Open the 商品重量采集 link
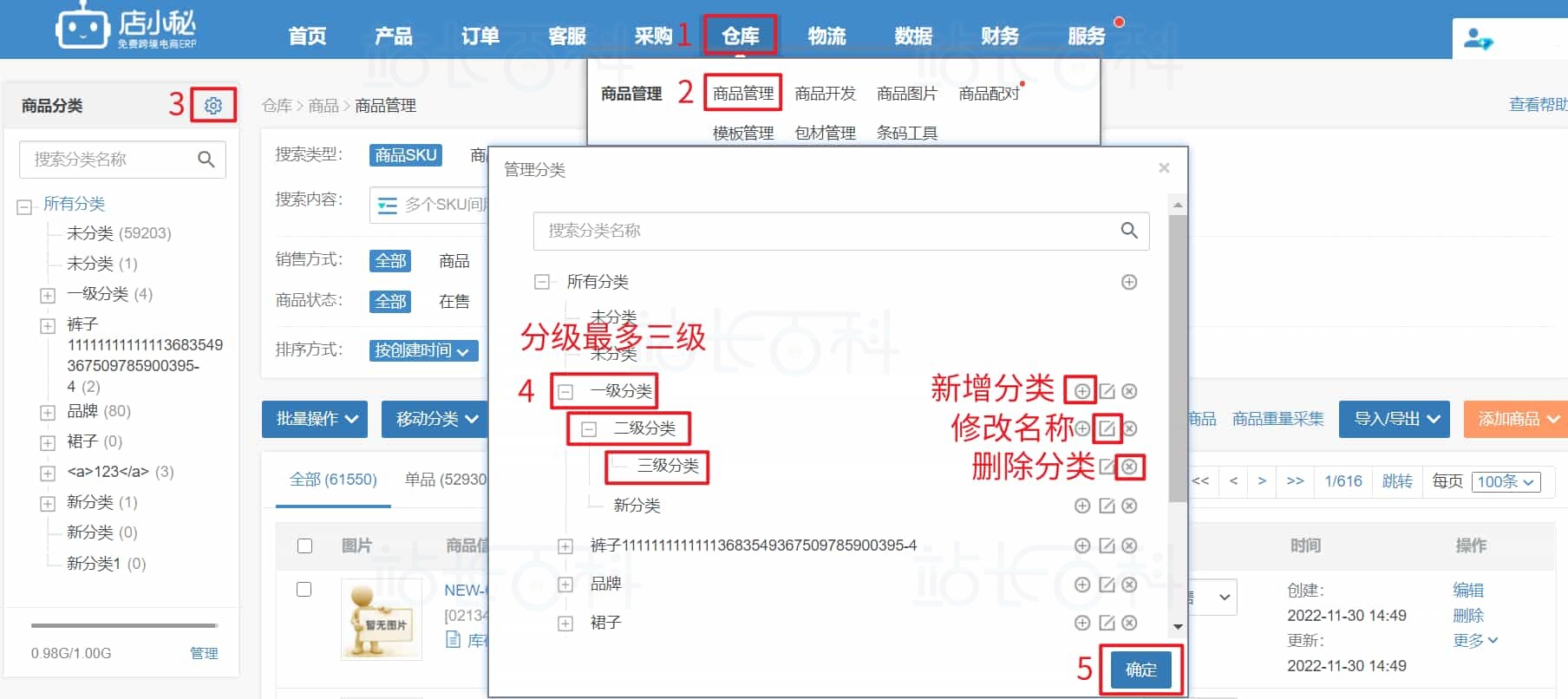 [1278, 419]
